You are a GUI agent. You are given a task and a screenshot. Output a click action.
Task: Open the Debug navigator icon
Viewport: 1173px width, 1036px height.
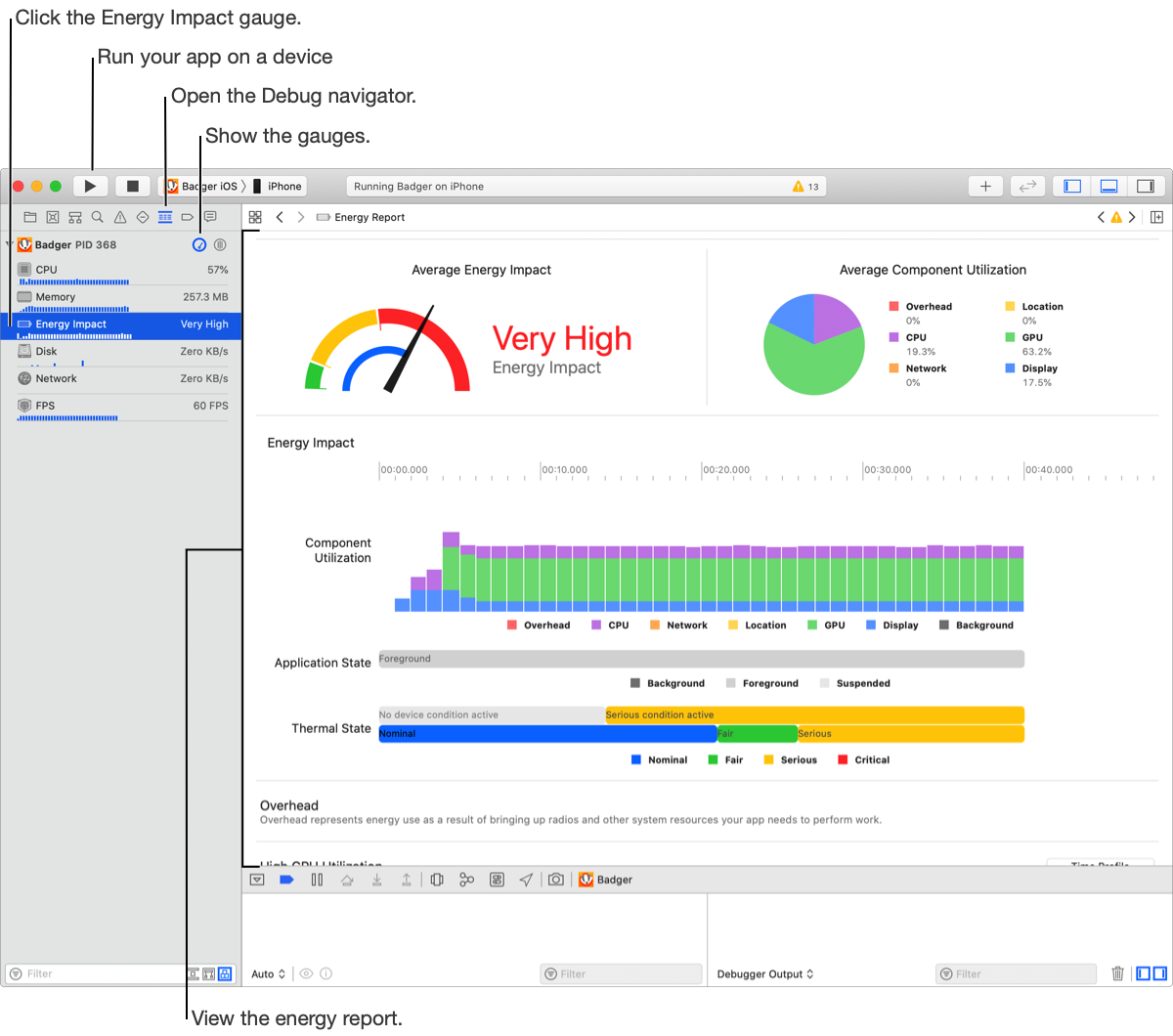[165, 217]
